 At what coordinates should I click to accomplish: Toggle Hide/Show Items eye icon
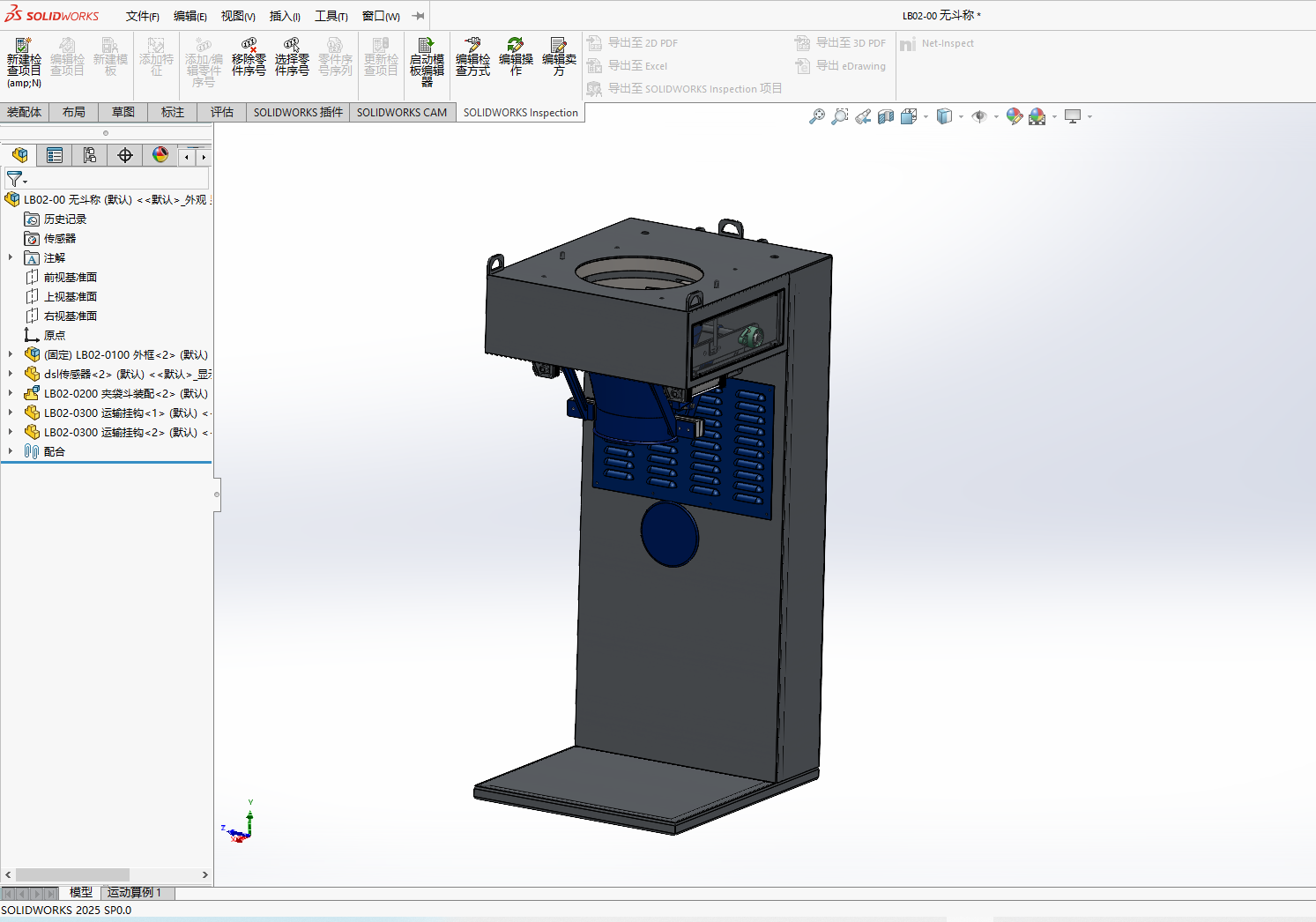point(979,116)
